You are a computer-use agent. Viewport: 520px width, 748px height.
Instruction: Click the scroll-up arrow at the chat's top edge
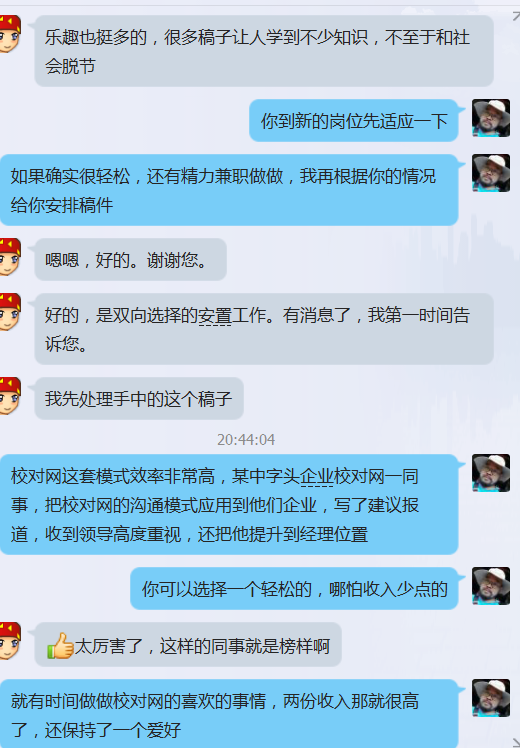point(516,17)
